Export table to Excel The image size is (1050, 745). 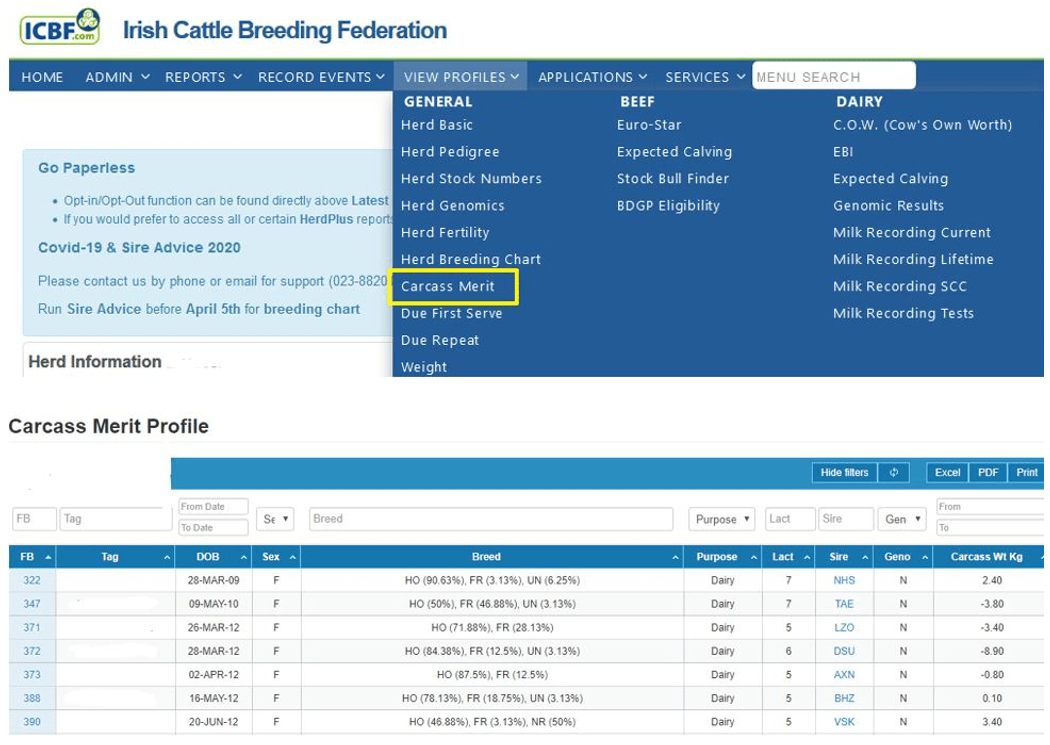(948, 473)
